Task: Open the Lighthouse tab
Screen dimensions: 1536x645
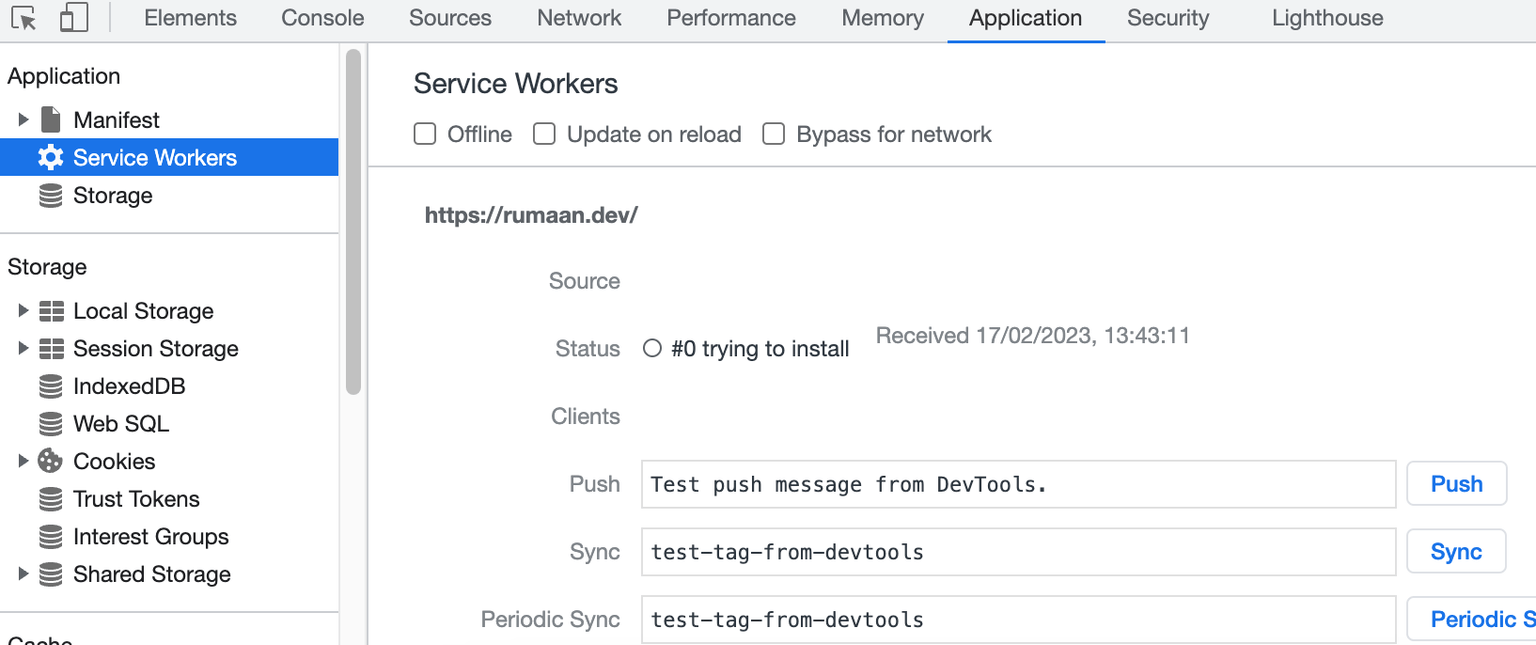Action: click(1327, 18)
